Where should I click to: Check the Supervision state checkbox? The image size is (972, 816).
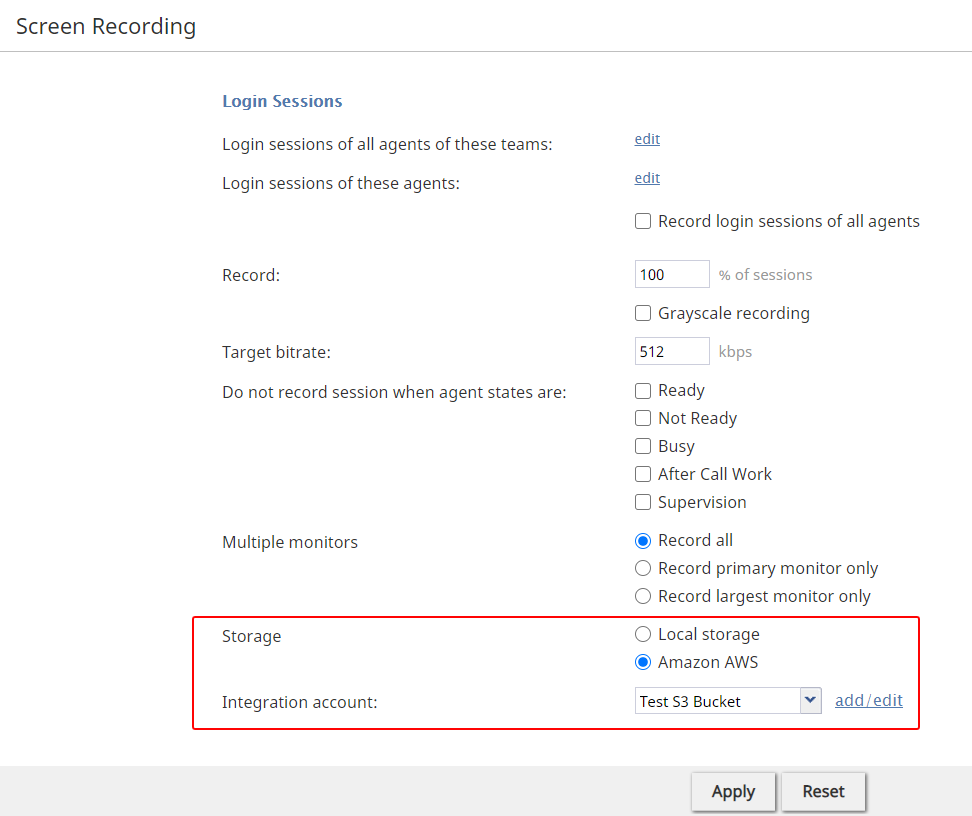tap(643, 502)
